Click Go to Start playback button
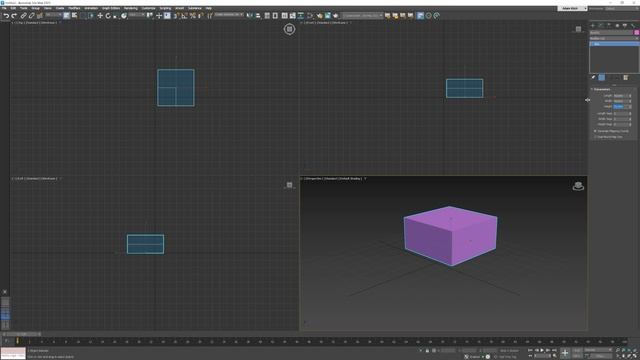 pyautogui.click(x=530, y=350)
